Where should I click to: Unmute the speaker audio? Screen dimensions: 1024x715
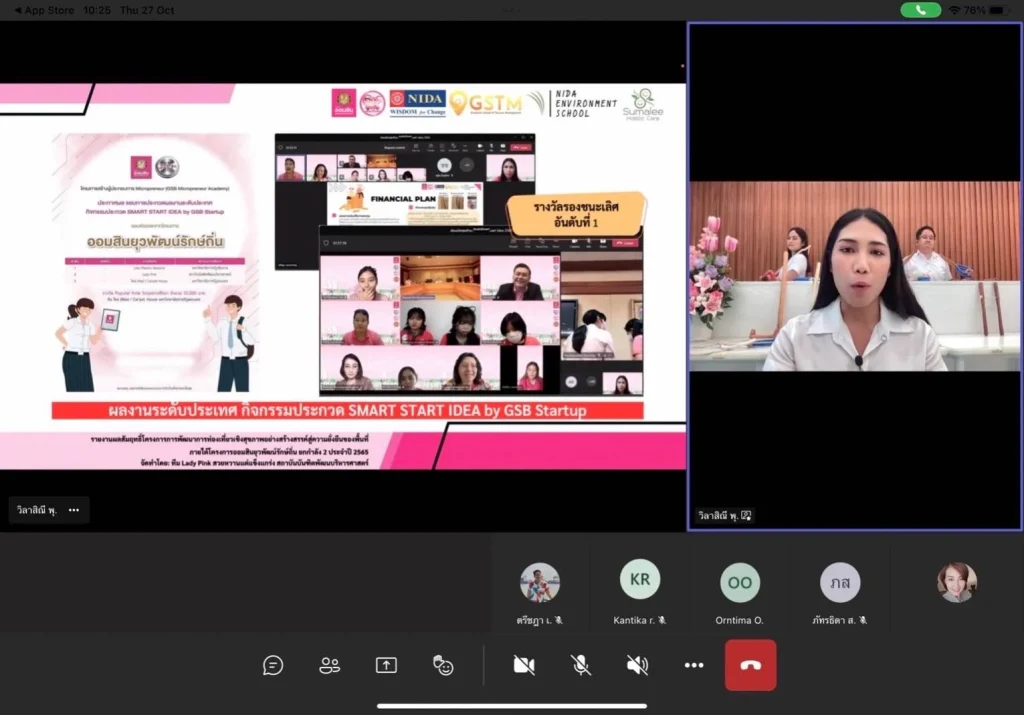click(637, 665)
